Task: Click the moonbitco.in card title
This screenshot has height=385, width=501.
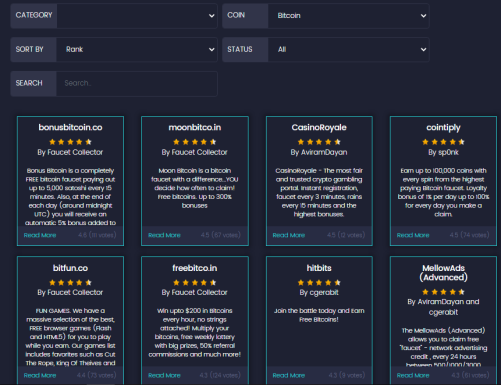Action: point(195,128)
